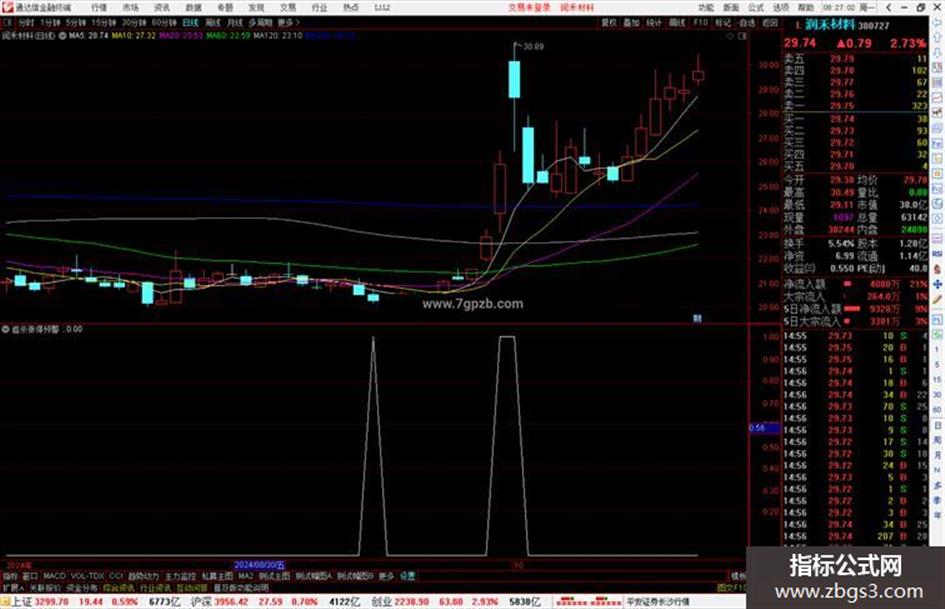Switch chart to 1分钟 period
Screen dimensions: 945x609
pos(50,22)
